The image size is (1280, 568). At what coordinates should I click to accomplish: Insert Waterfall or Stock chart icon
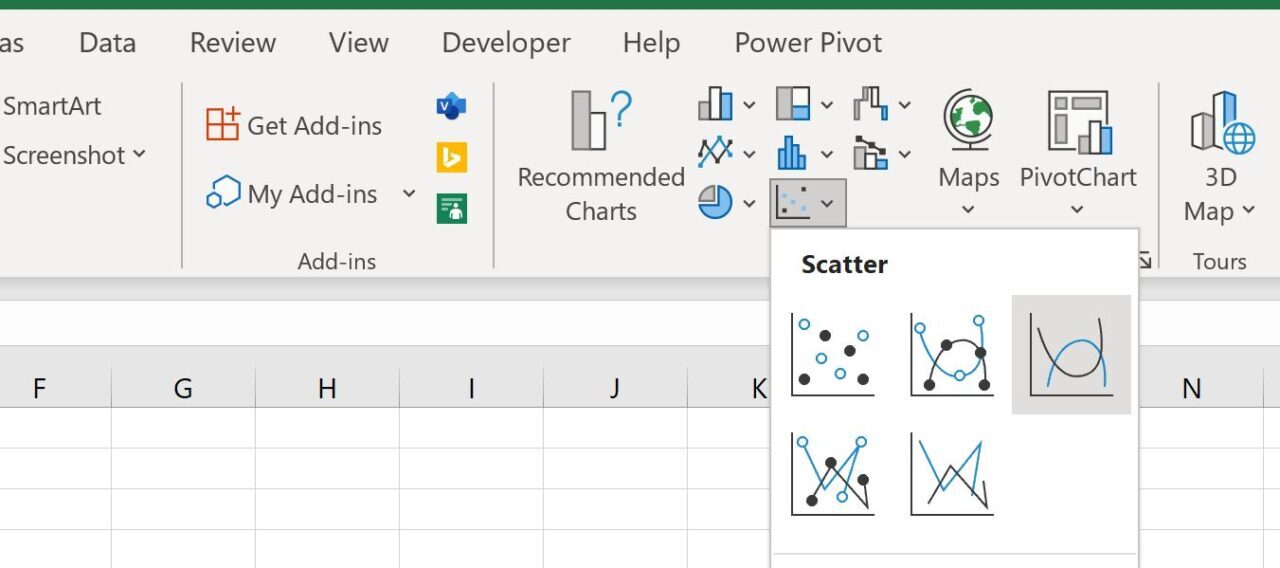pyautogui.click(x=871, y=103)
